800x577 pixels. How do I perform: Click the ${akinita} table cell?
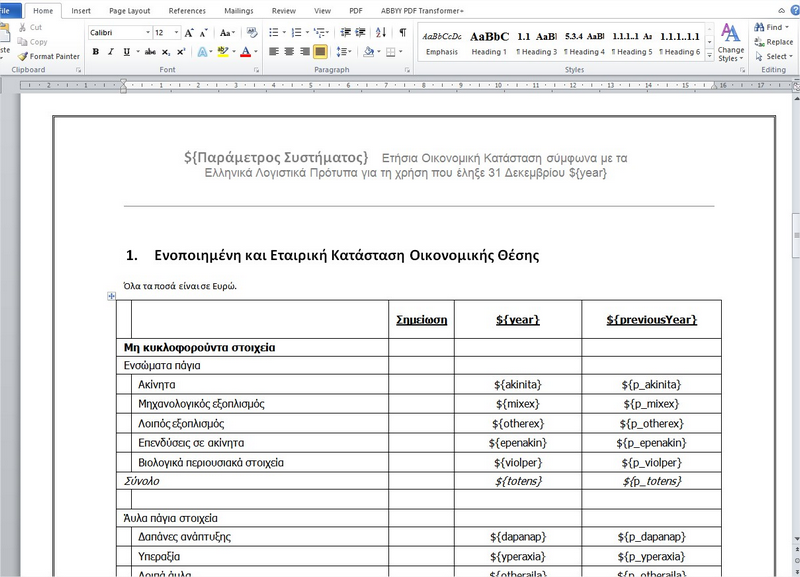(x=518, y=384)
